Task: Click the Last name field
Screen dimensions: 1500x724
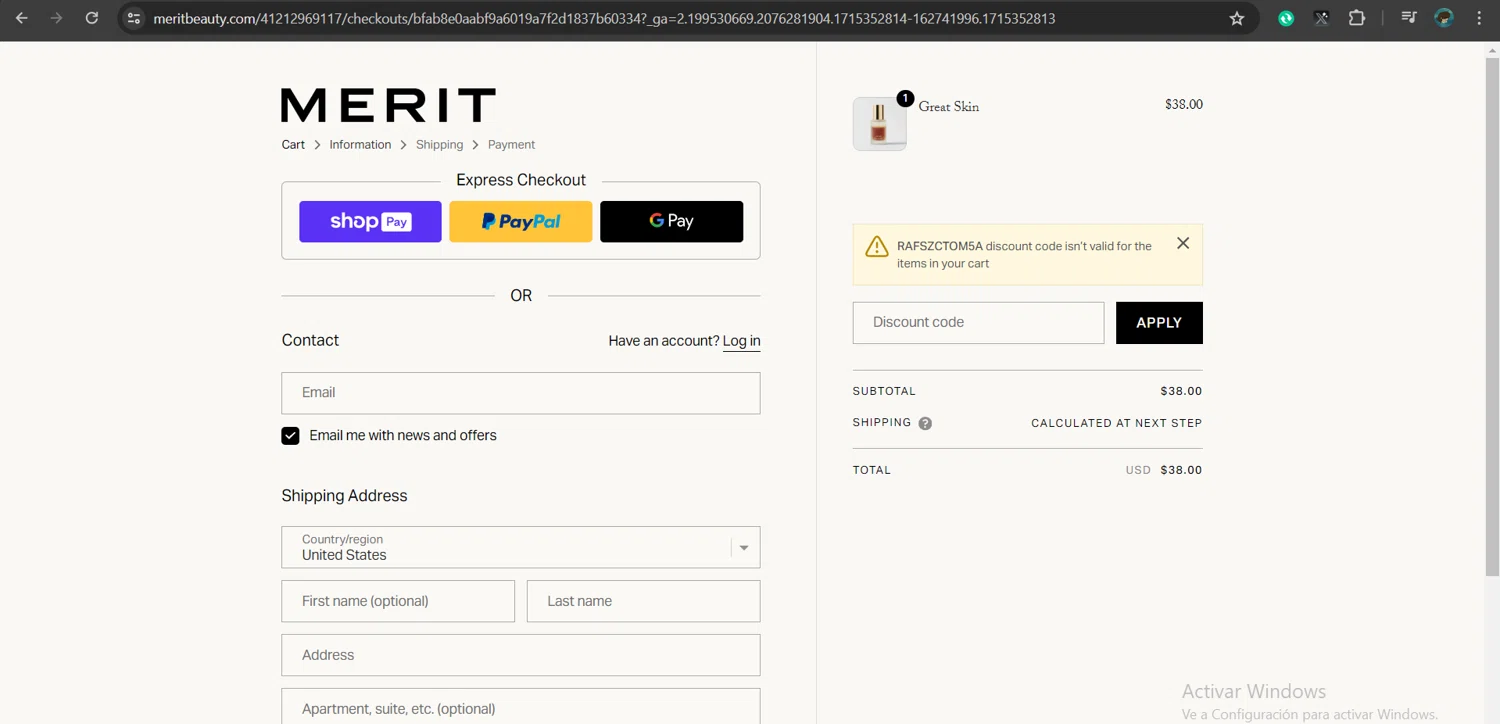Action: pos(644,601)
